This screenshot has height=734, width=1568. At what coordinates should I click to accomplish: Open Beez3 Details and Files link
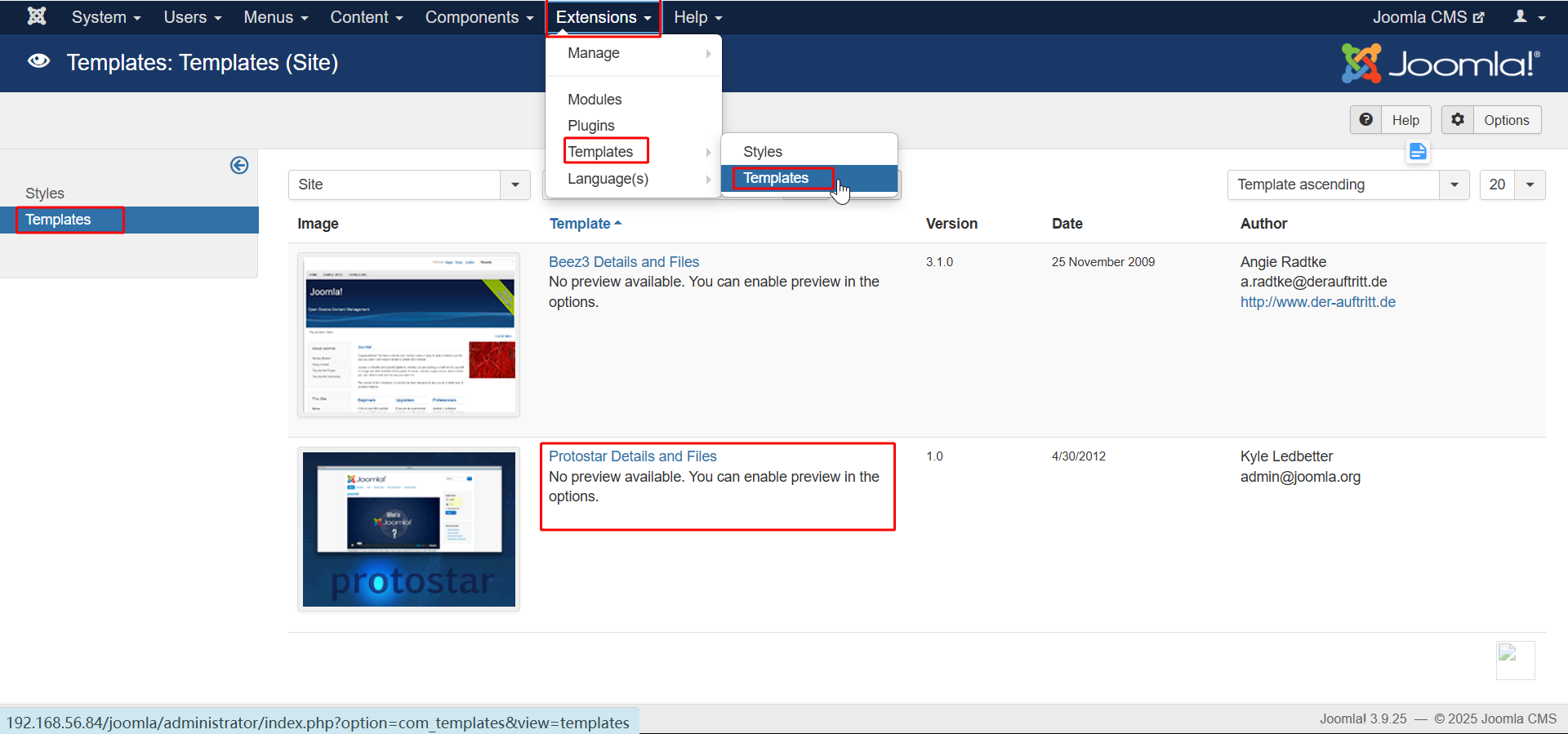(624, 262)
